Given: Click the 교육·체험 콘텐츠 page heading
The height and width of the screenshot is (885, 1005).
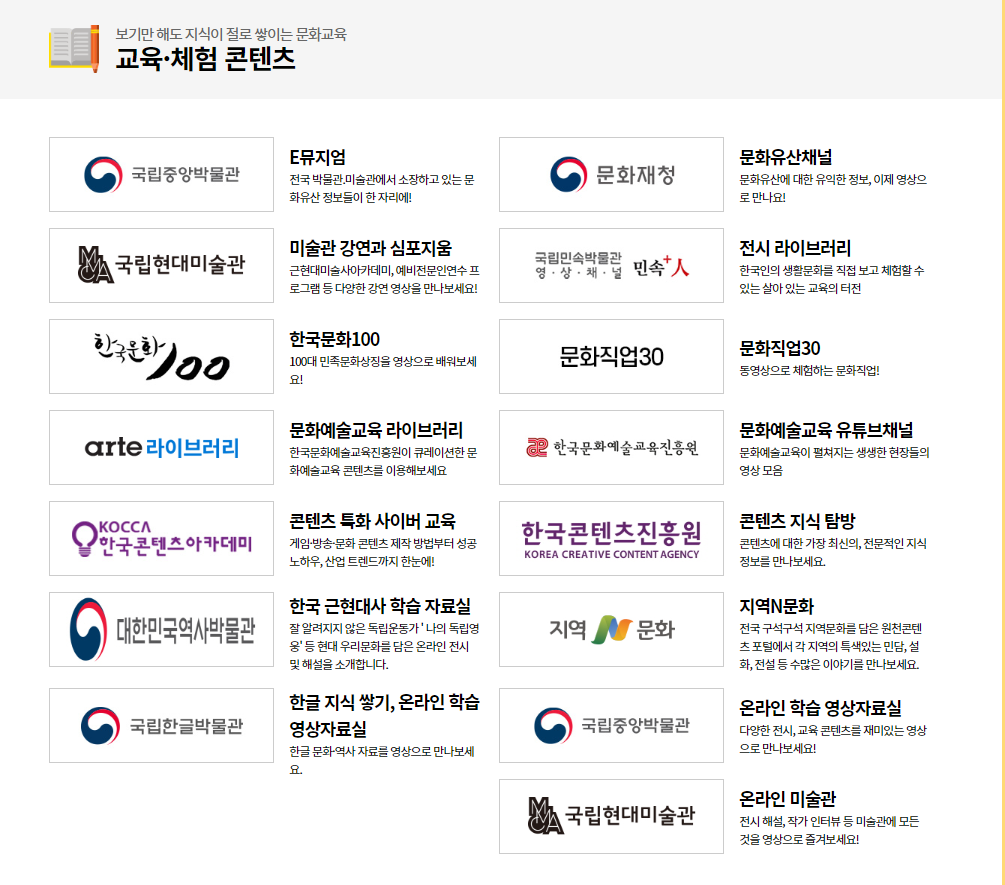Looking at the screenshot, I should (205, 59).
